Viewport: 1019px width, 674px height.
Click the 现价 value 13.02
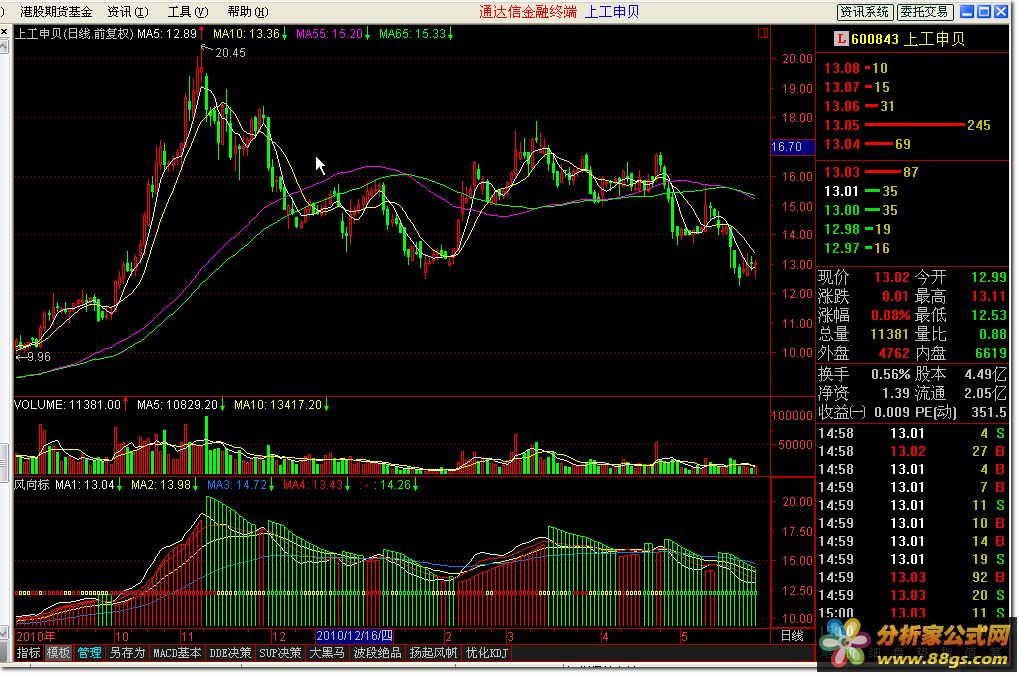(x=892, y=278)
